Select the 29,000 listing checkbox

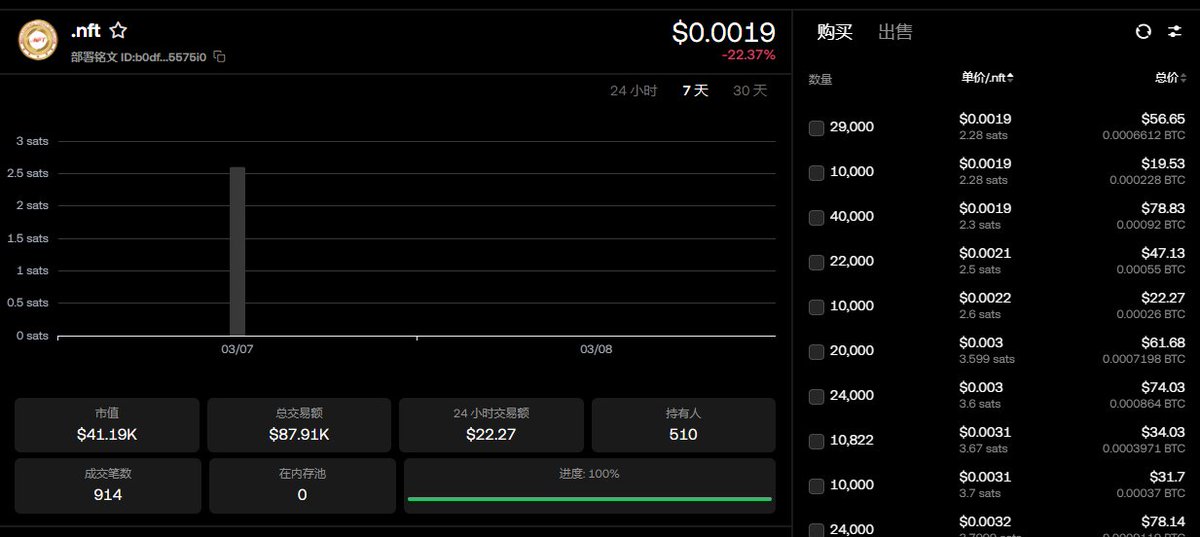(x=816, y=128)
